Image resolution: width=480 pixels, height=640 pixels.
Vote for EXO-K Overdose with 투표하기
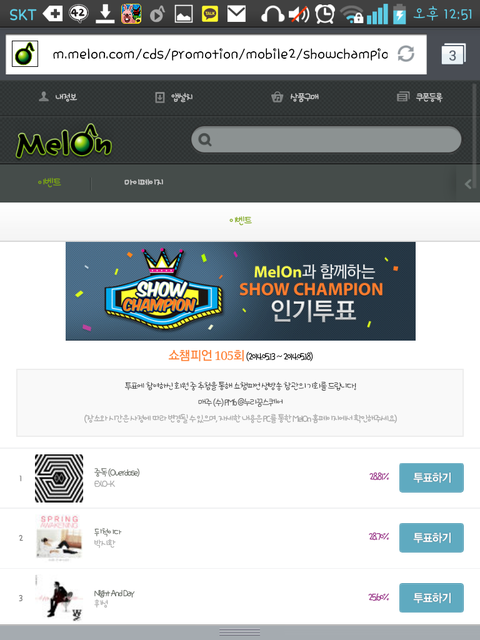pos(431,478)
